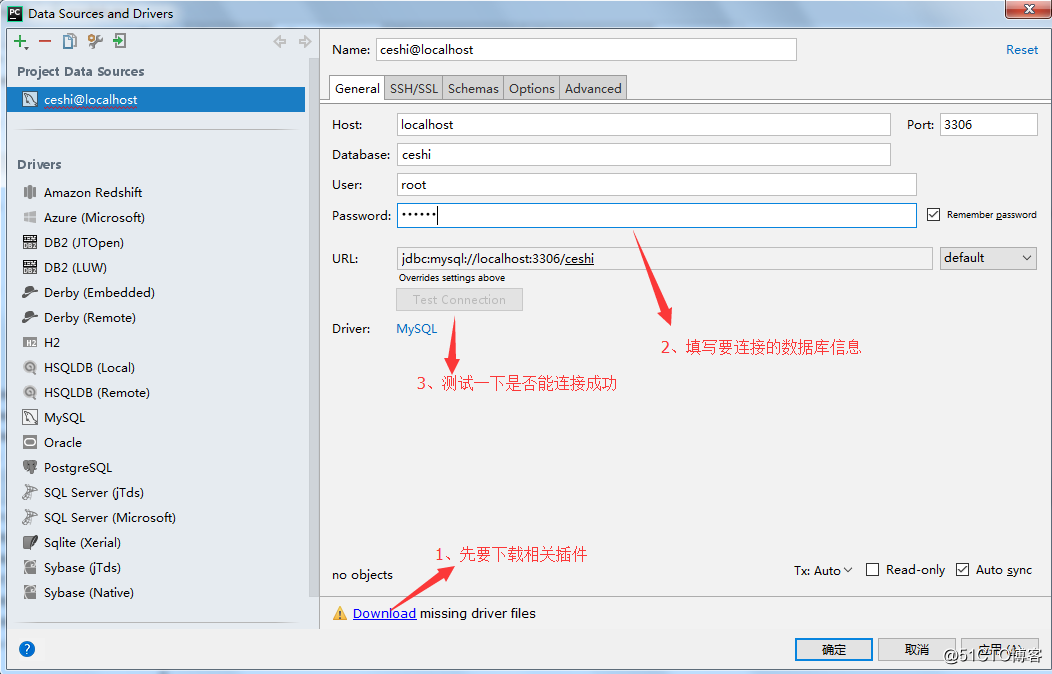This screenshot has width=1052, height=674.
Task: Select the Amazon Redshift driver label
Action: pyautogui.click(x=93, y=192)
